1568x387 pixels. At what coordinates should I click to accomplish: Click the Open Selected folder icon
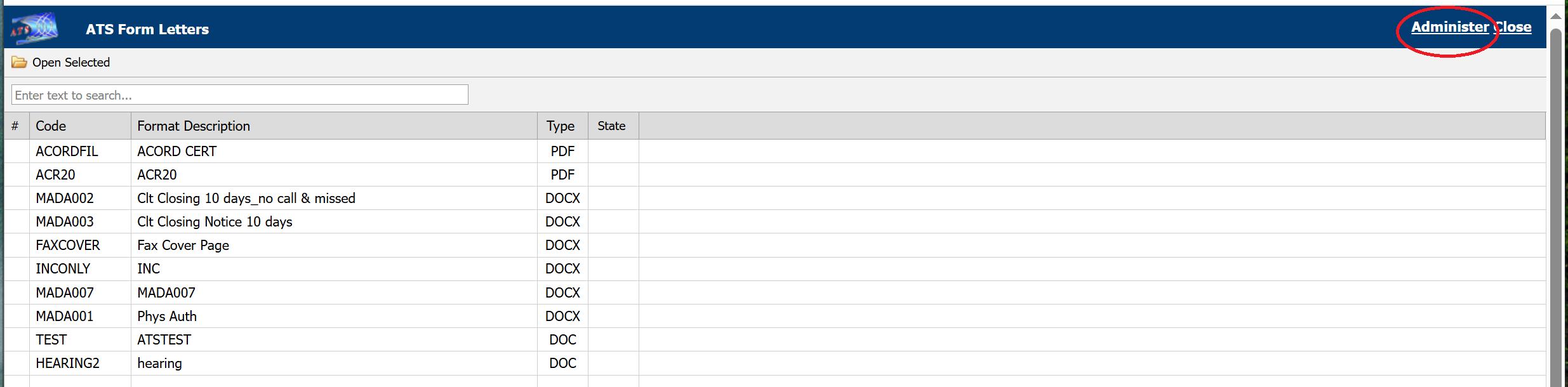tap(19, 62)
